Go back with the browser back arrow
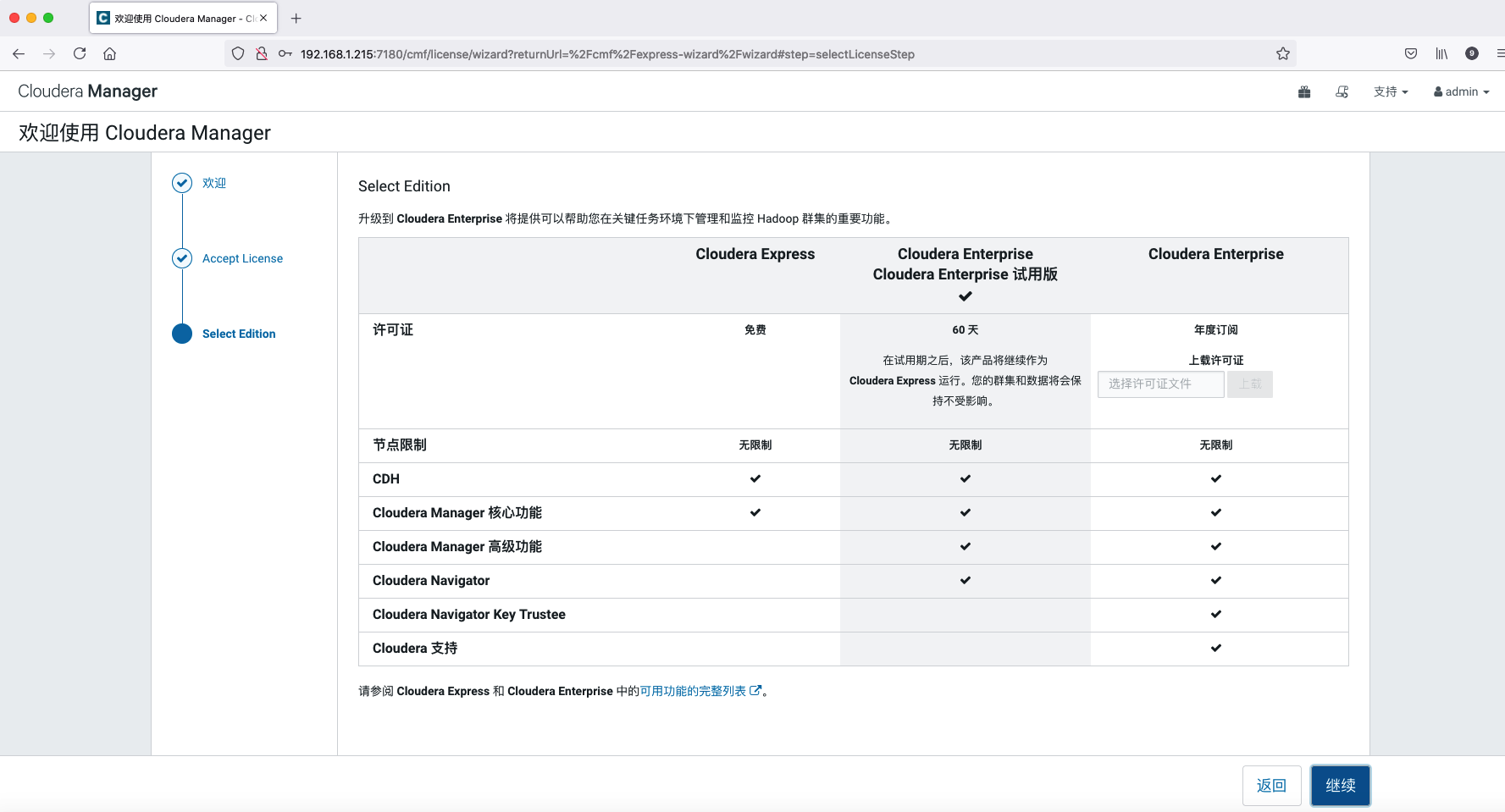The image size is (1505, 812). point(19,54)
